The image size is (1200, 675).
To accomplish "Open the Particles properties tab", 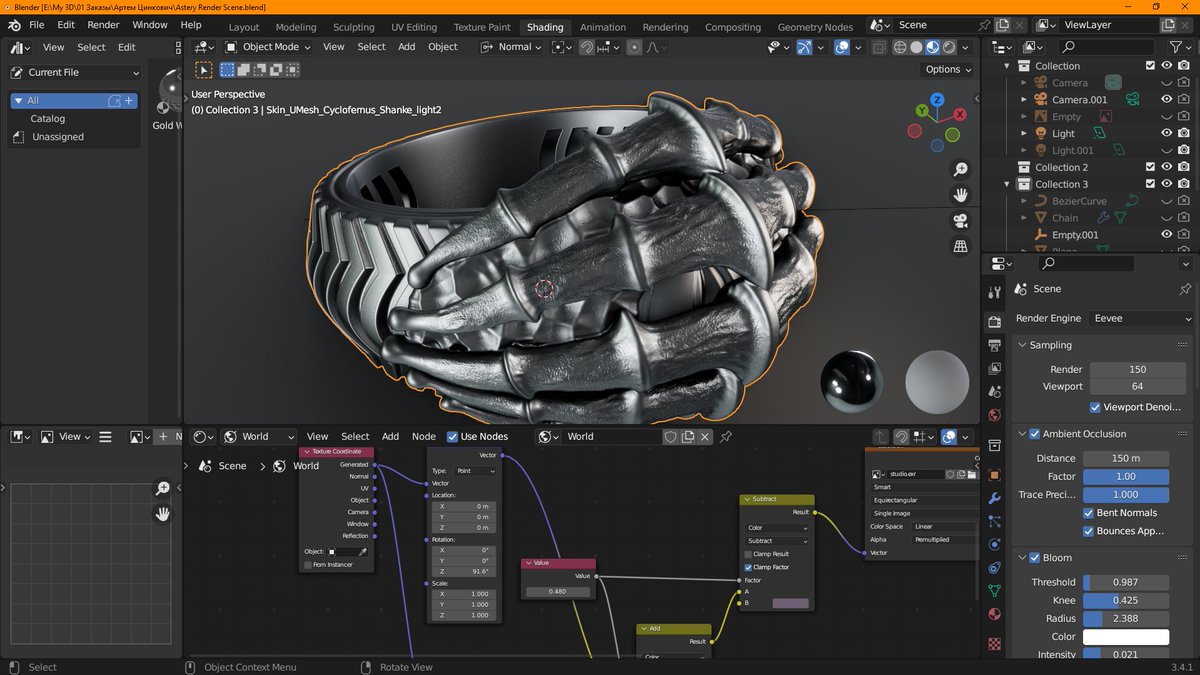I will click(994, 521).
